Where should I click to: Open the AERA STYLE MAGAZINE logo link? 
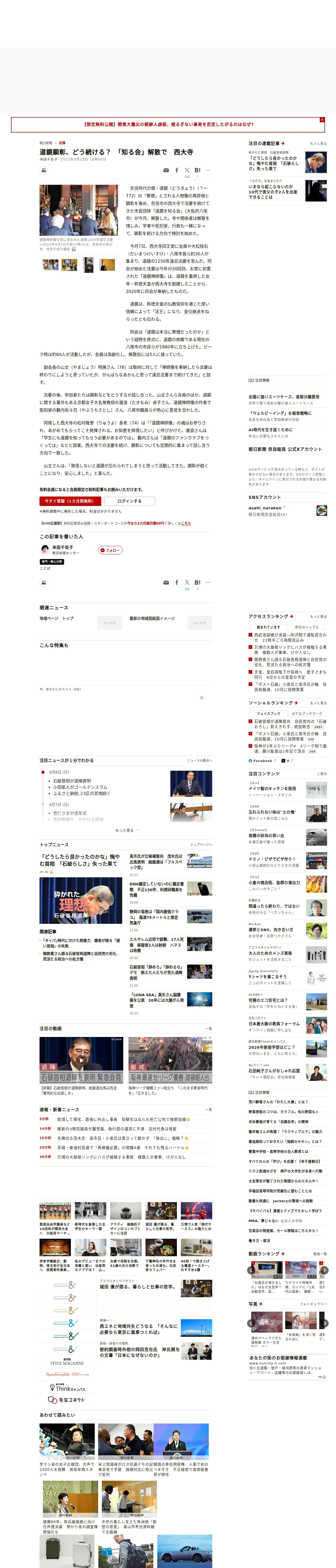coord(67,1362)
